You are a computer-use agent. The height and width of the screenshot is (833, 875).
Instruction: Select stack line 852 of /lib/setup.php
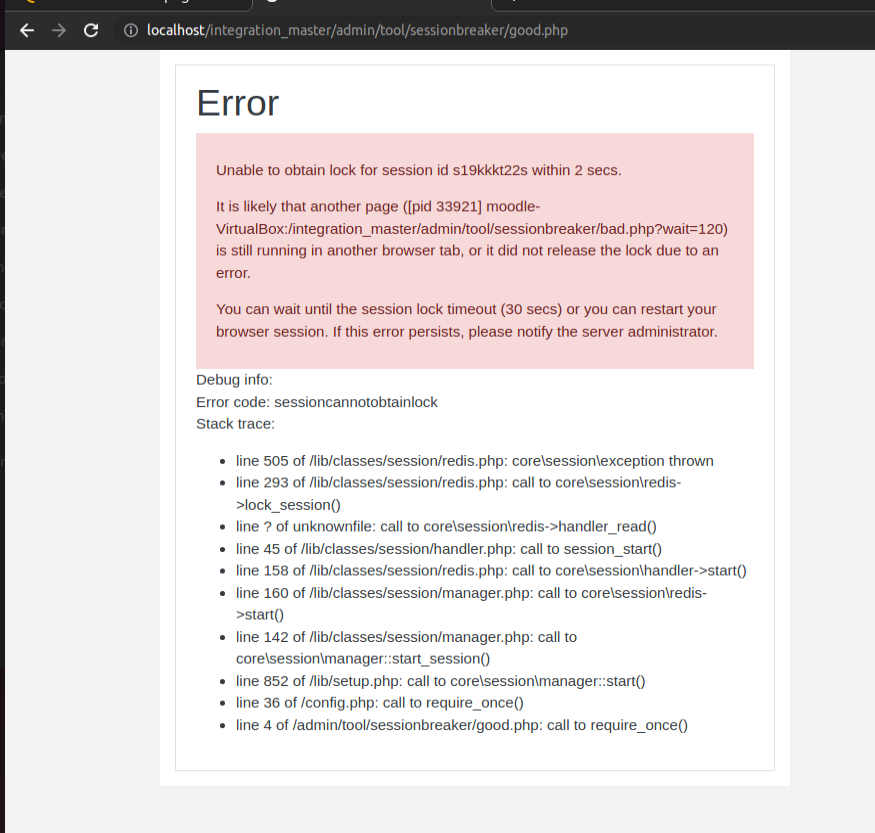tap(440, 681)
